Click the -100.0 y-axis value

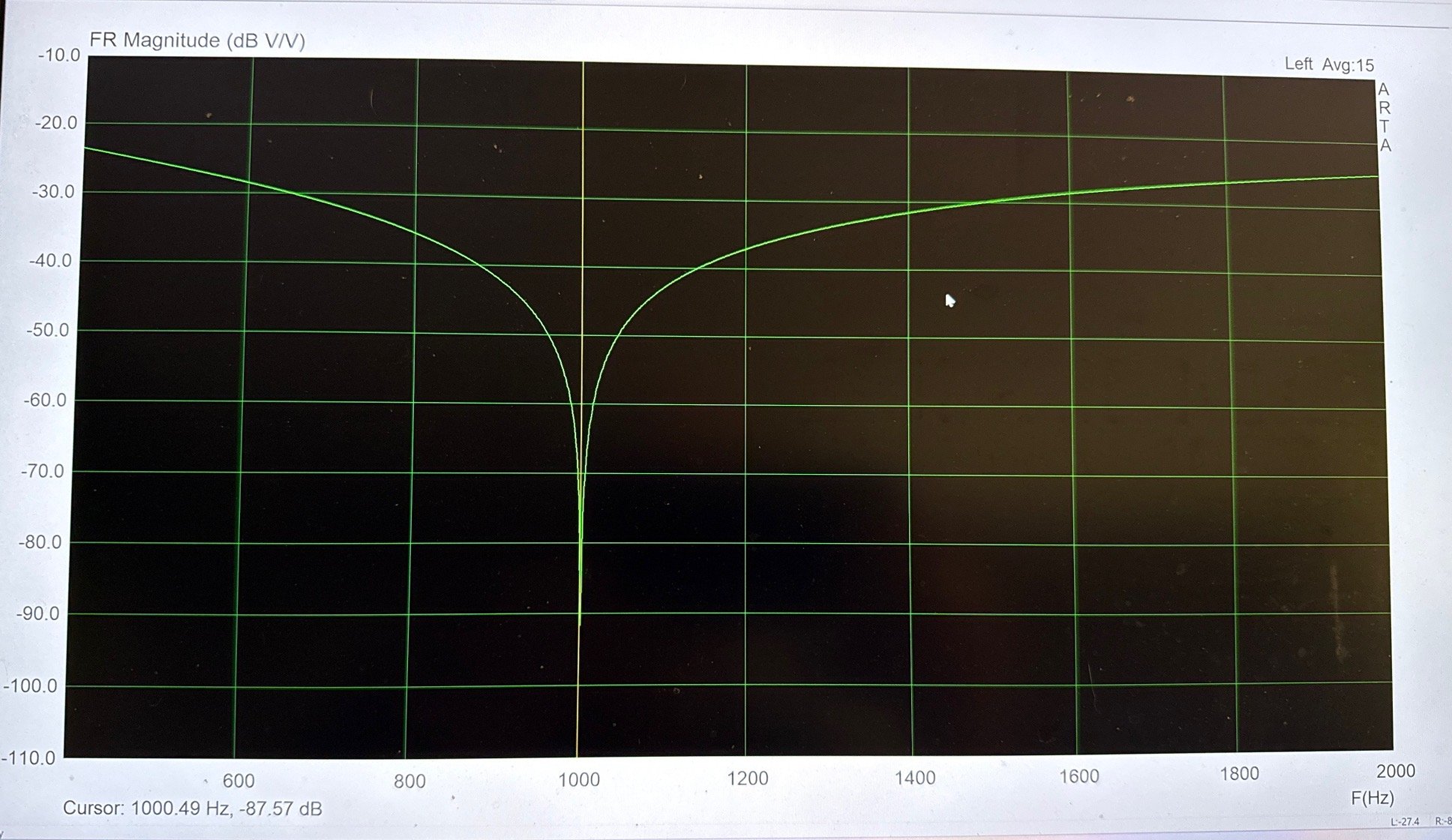click(30, 685)
